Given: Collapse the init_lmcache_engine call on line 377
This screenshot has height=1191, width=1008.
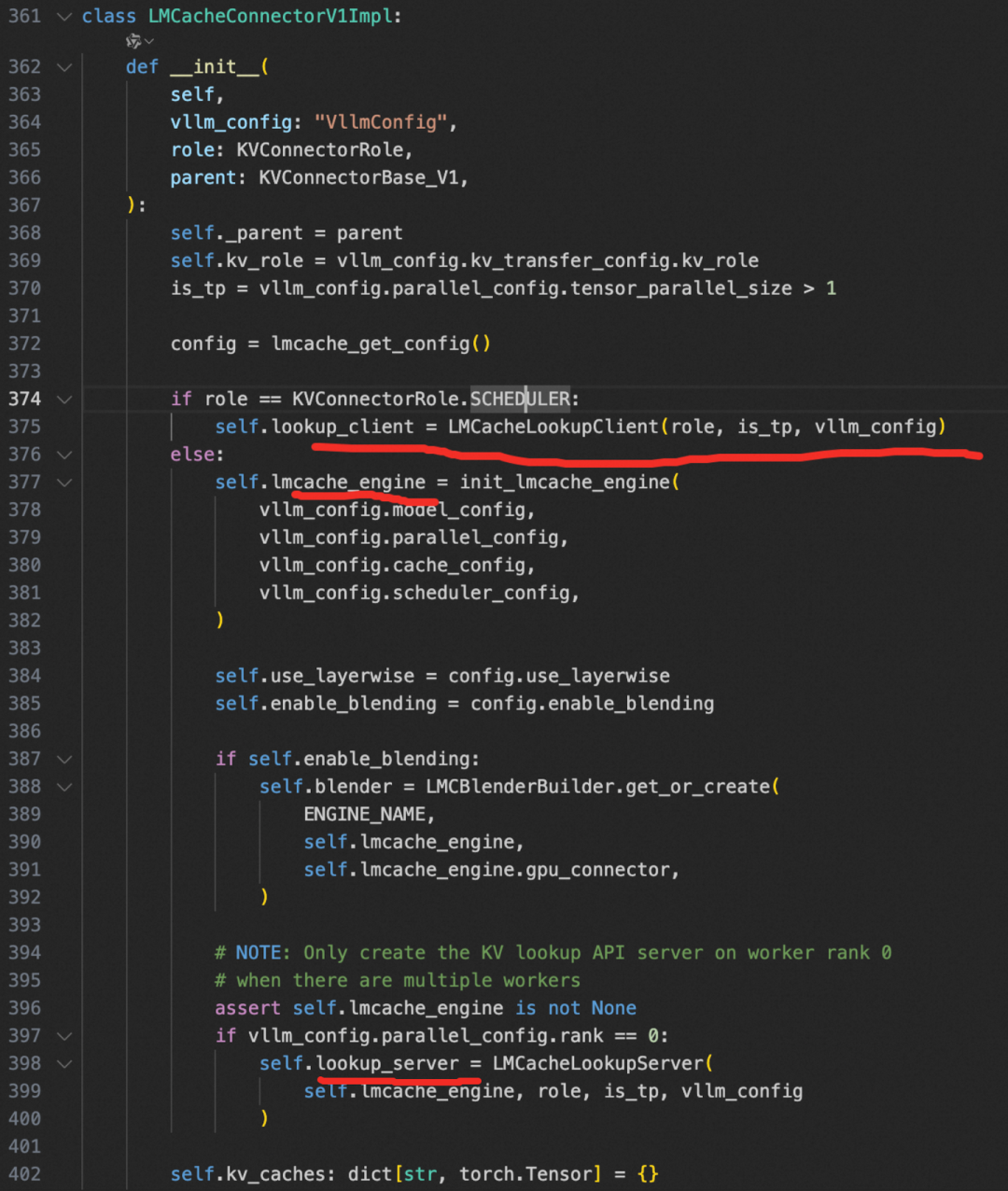Looking at the screenshot, I should (x=64, y=483).
